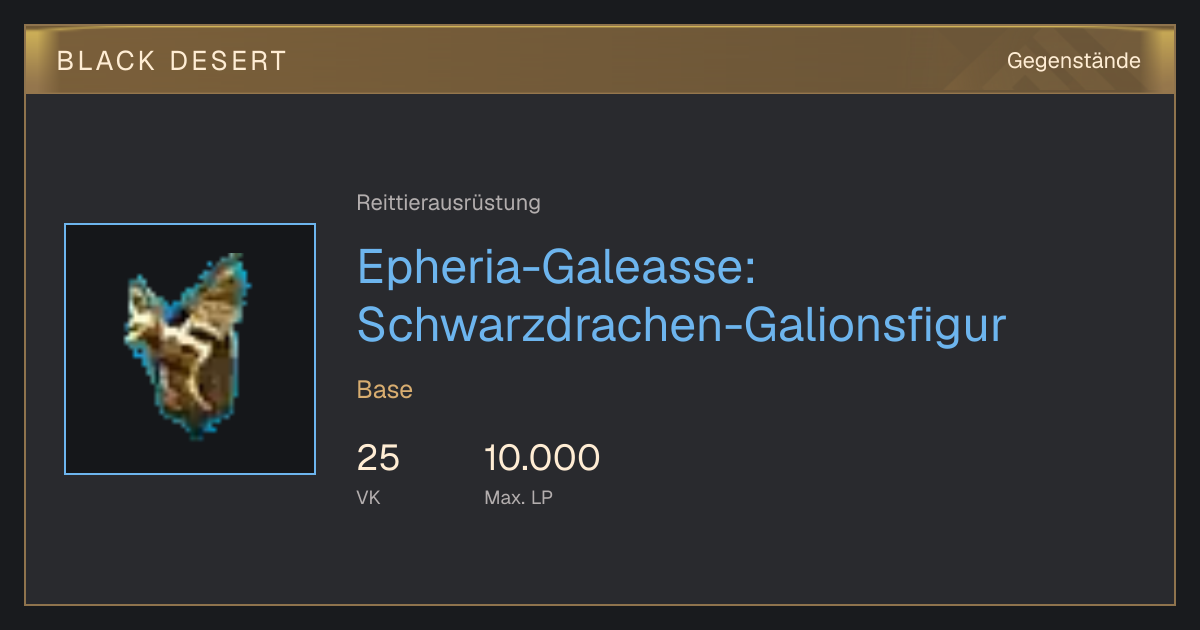
Task: Click the Schwarzdrachen-Galionsfigur title text
Action: coord(681,326)
